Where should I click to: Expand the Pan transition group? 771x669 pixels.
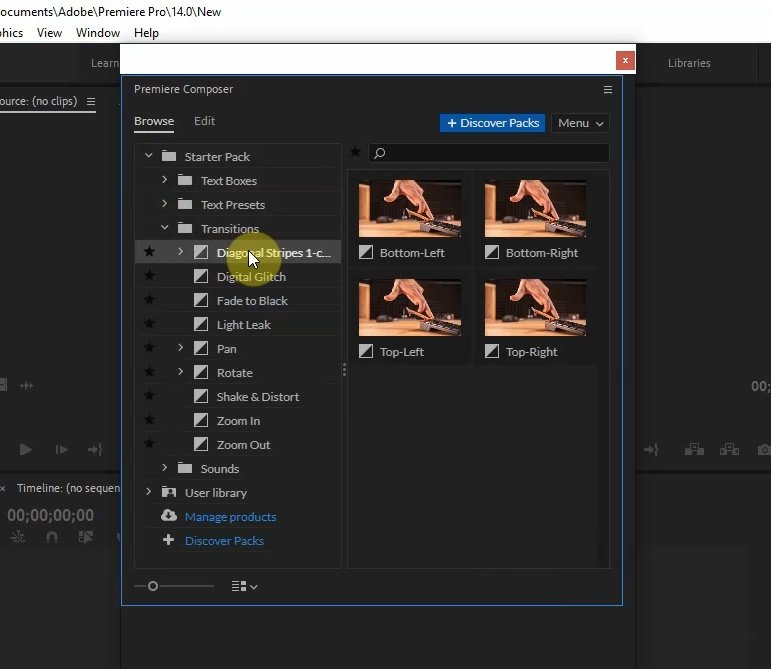click(180, 348)
